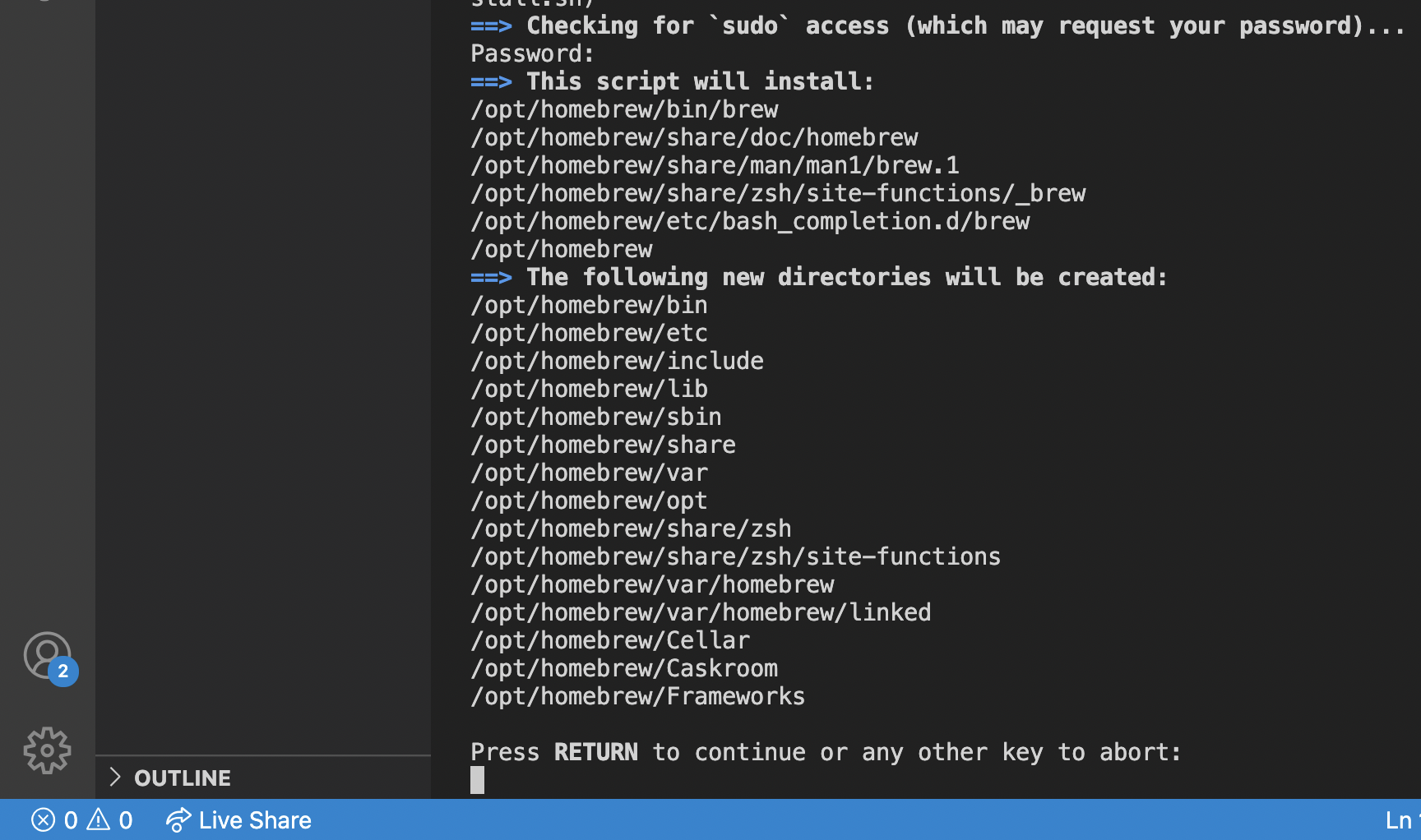Click the /opt/homebrew/Frameworks terminal line
1421x840 pixels.
pos(637,696)
